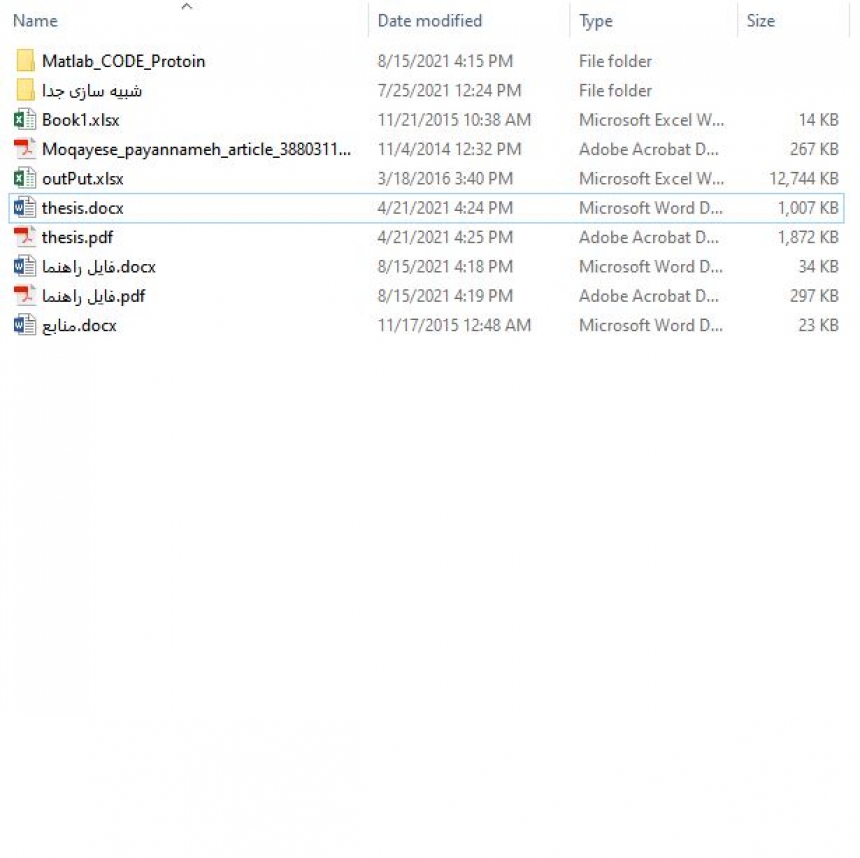This screenshot has width=860, height=858.
Task: Click the date 11/21/2015 10:38 AM
Action: click(454, 120)
